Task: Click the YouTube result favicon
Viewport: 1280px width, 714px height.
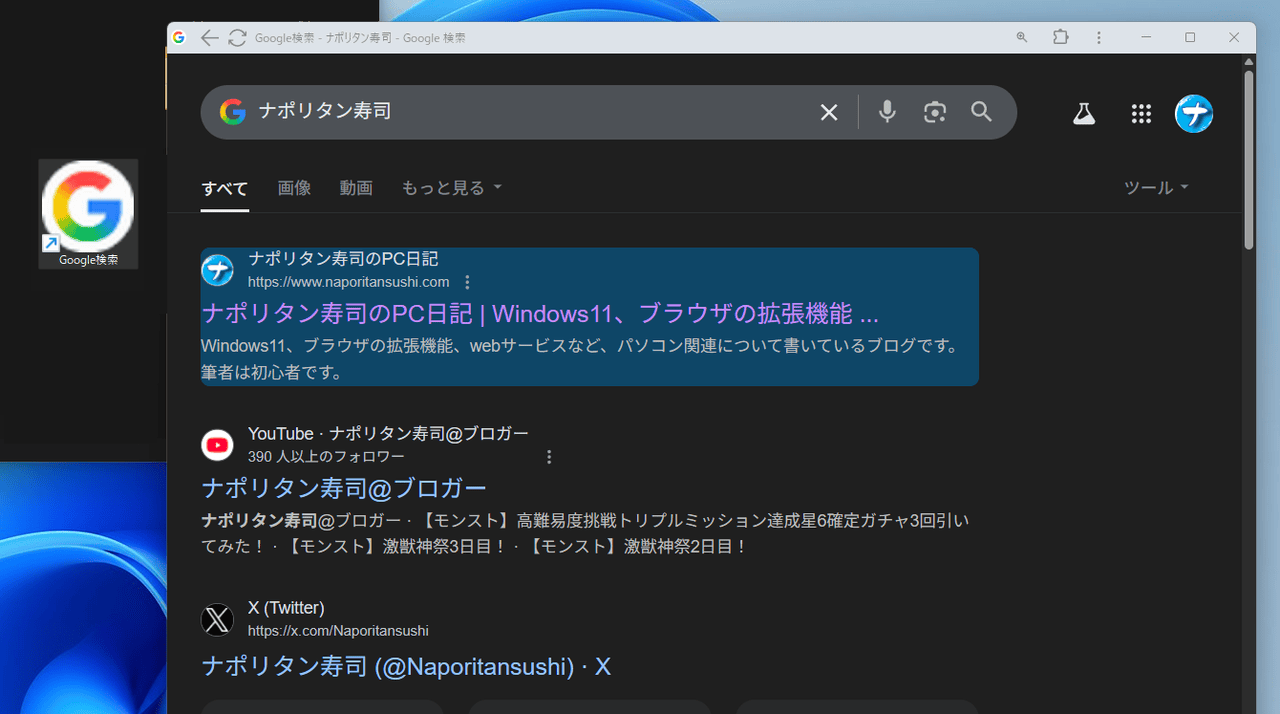Action: (217, 445)
